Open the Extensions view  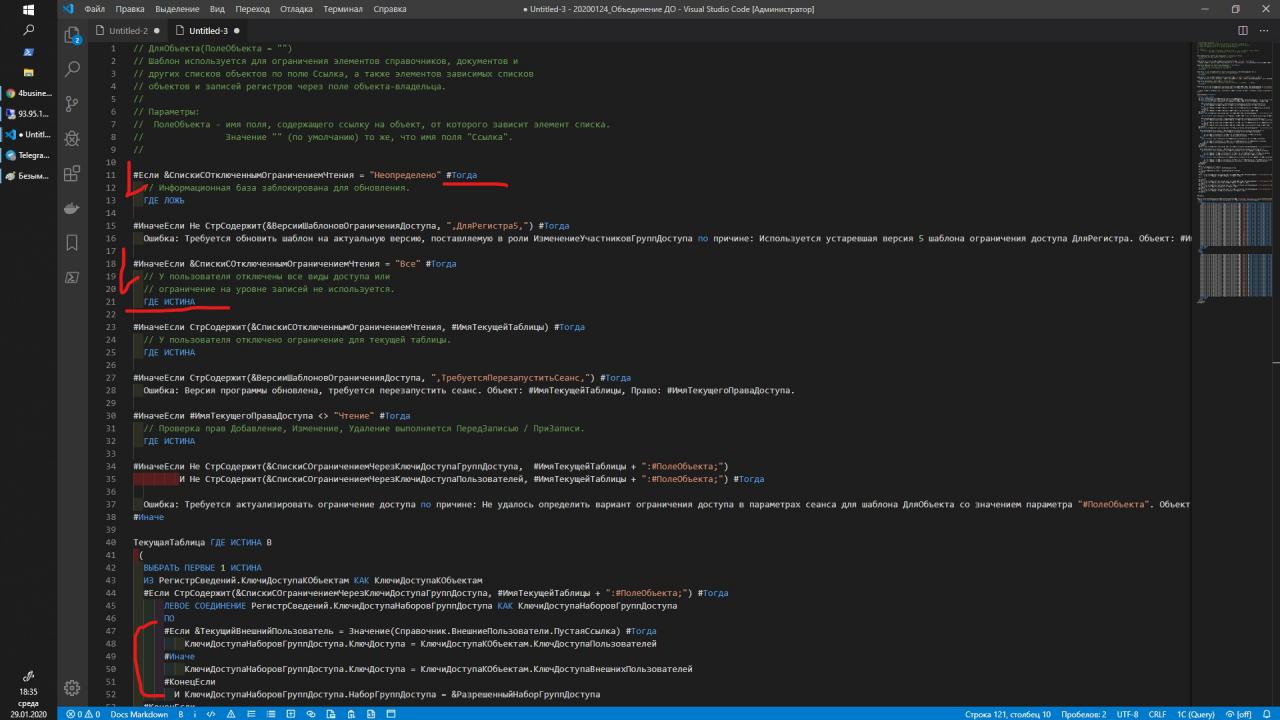(x=72, y=173)
